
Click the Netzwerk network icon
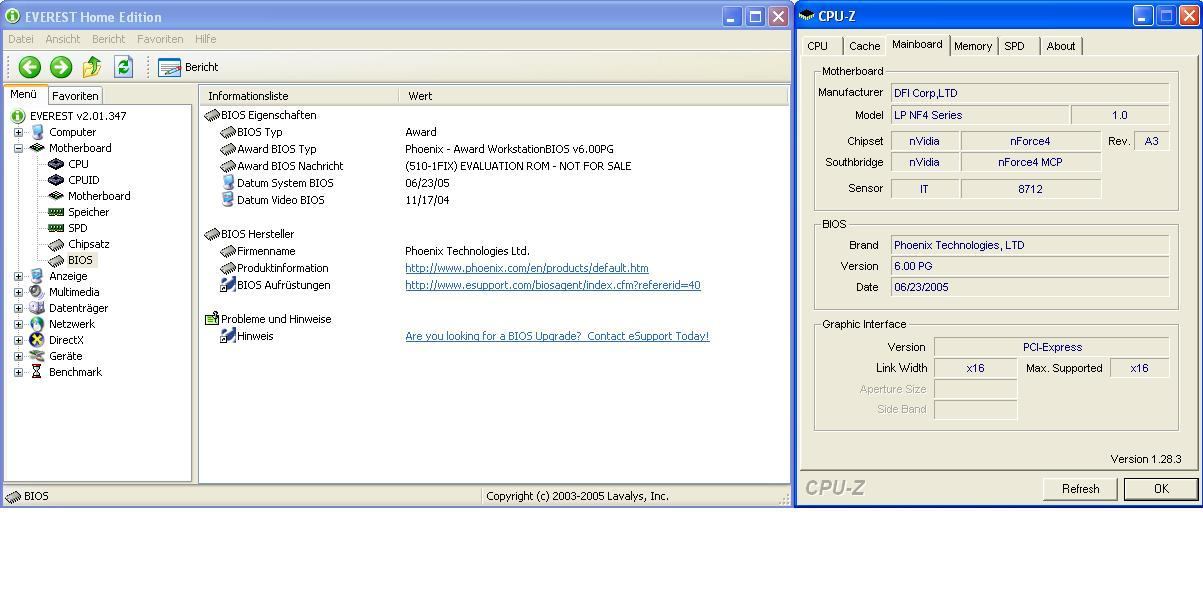37,324
